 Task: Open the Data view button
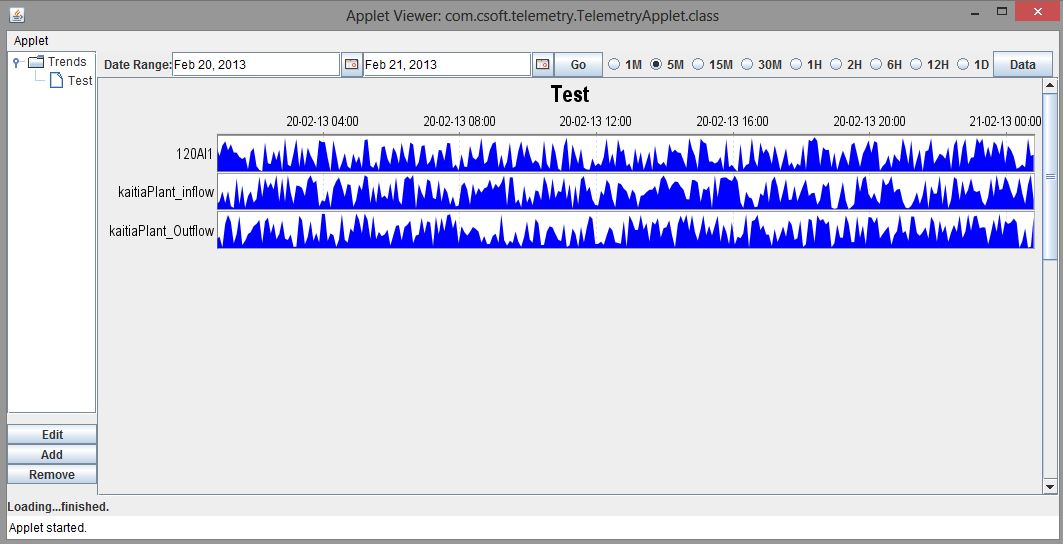pos(1022,64)
